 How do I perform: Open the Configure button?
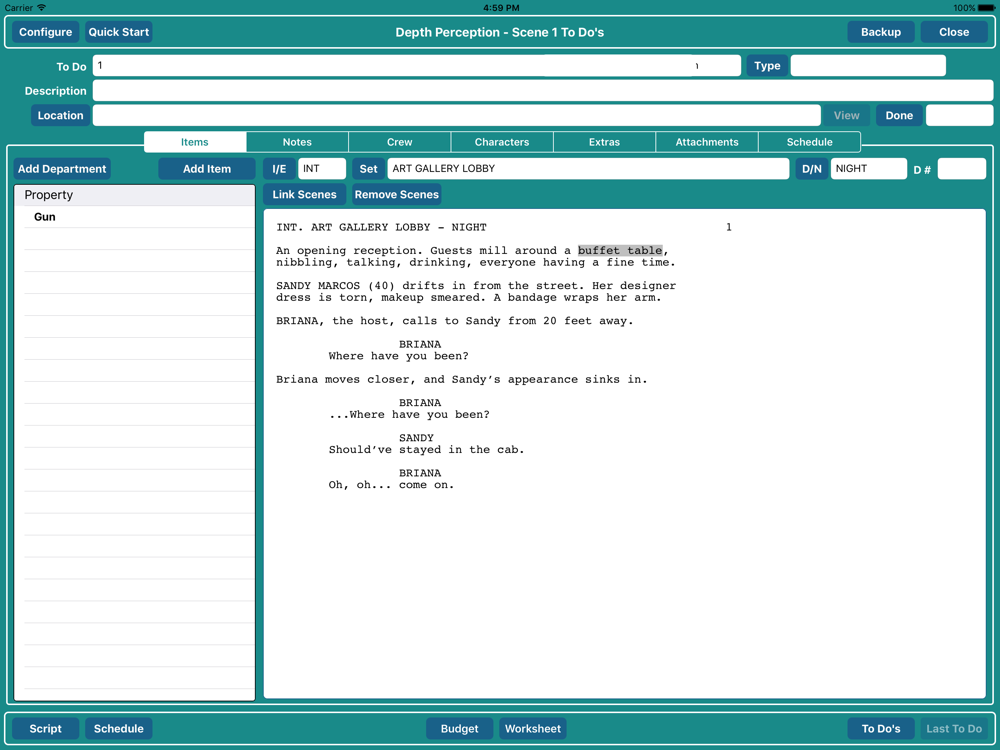click(x=45, y=32)
